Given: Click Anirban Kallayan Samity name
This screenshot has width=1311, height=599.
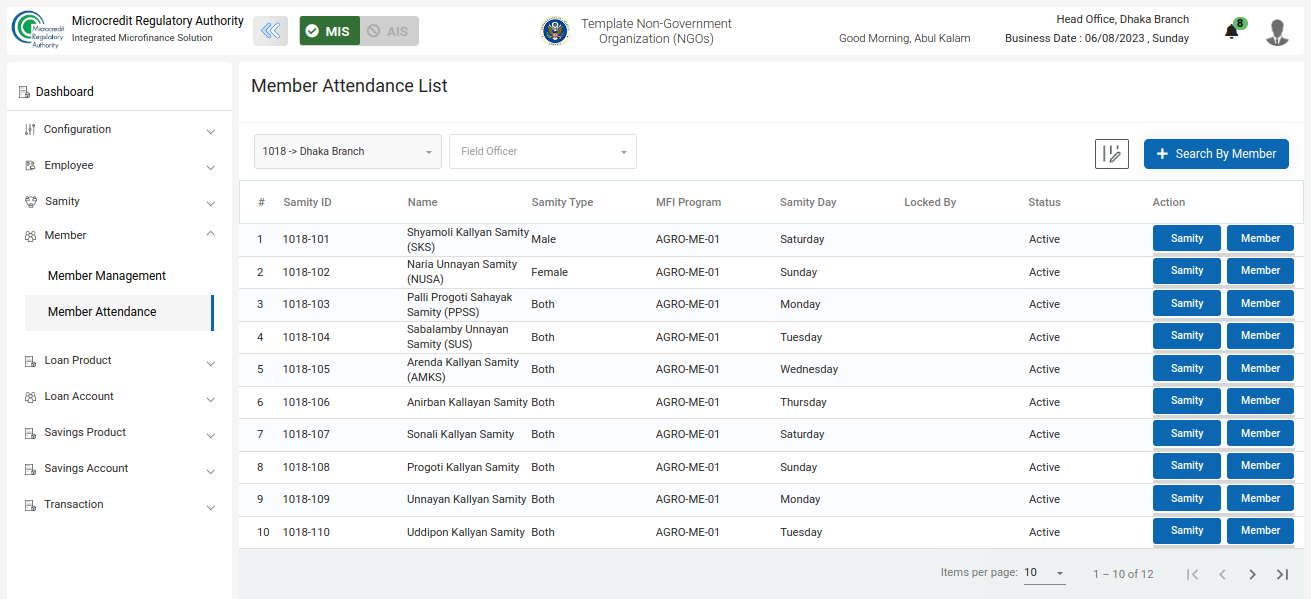Looking at the screenshot, I should (467, 402).
